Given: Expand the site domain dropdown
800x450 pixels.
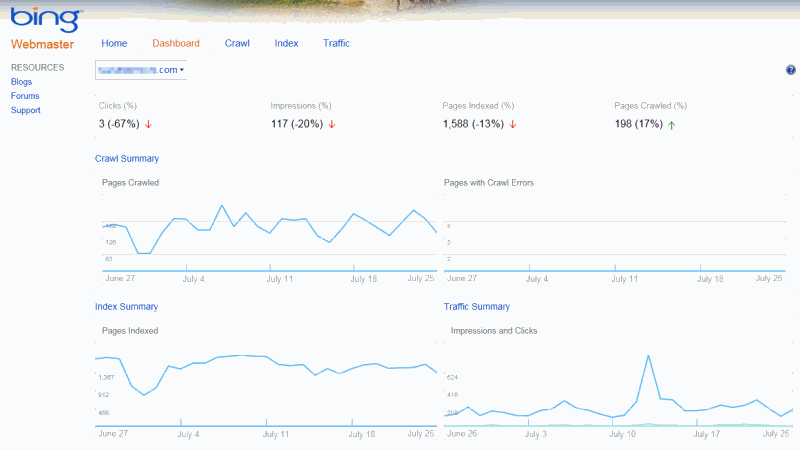Looking at the screenshot, I should pos(141,70).
